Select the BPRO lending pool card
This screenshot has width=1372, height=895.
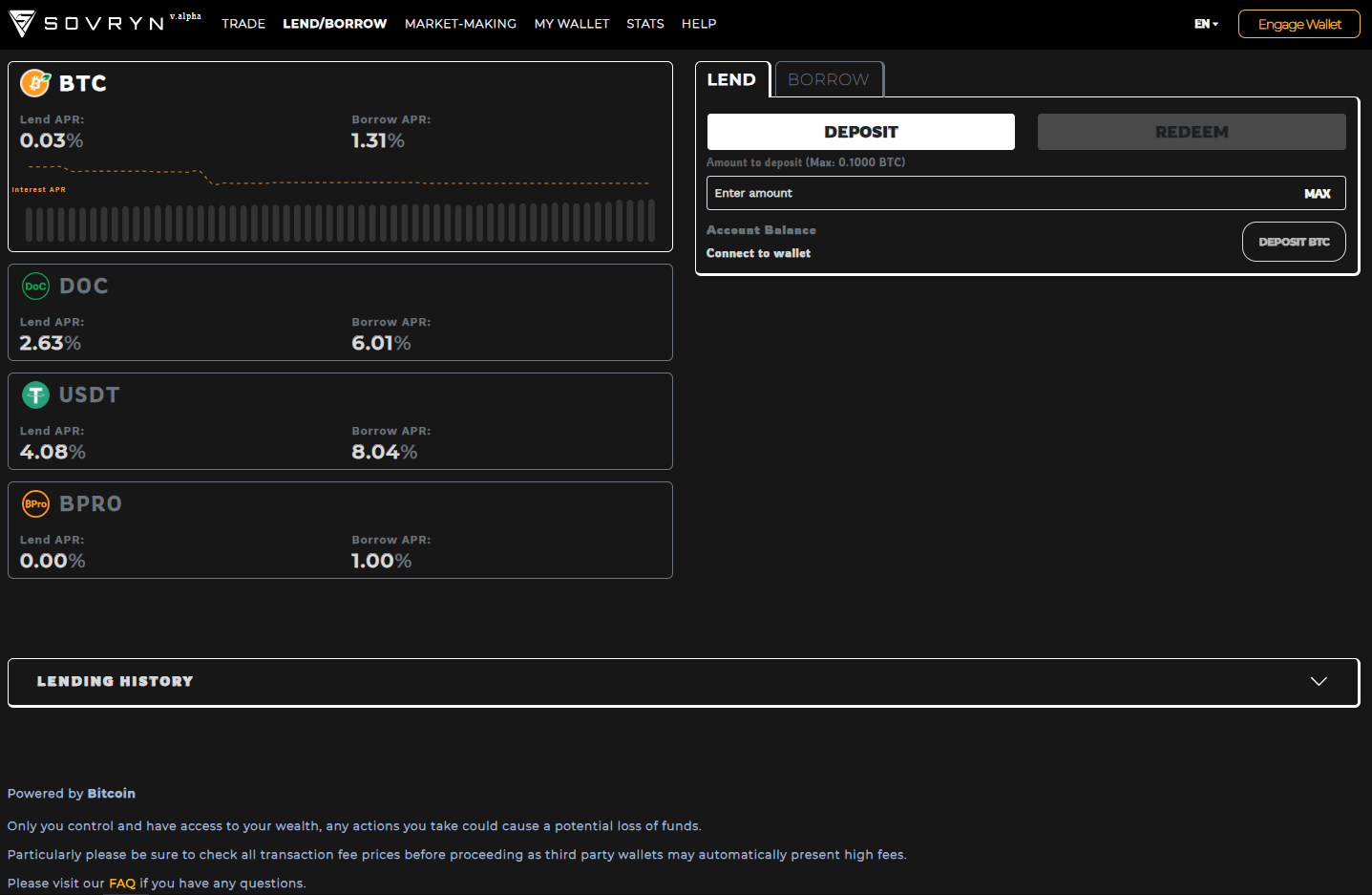pos(340,530)
